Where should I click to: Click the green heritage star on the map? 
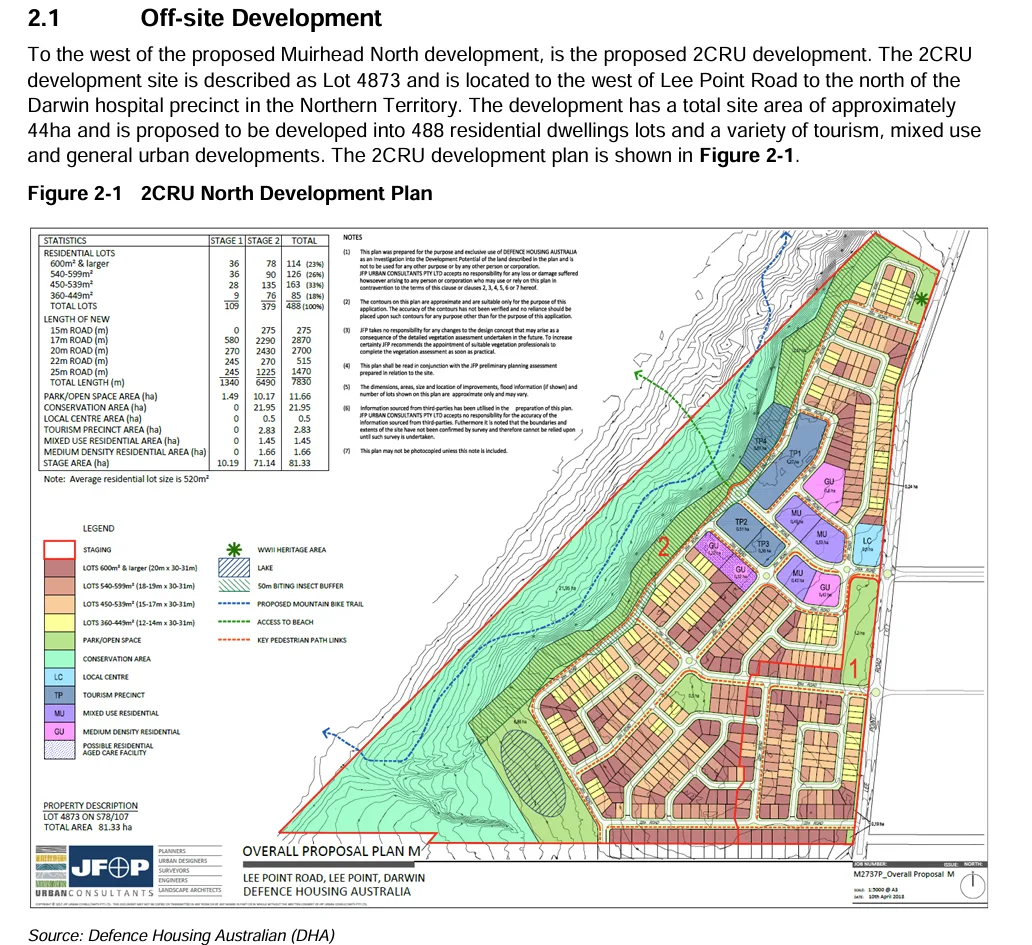point(921,299)
